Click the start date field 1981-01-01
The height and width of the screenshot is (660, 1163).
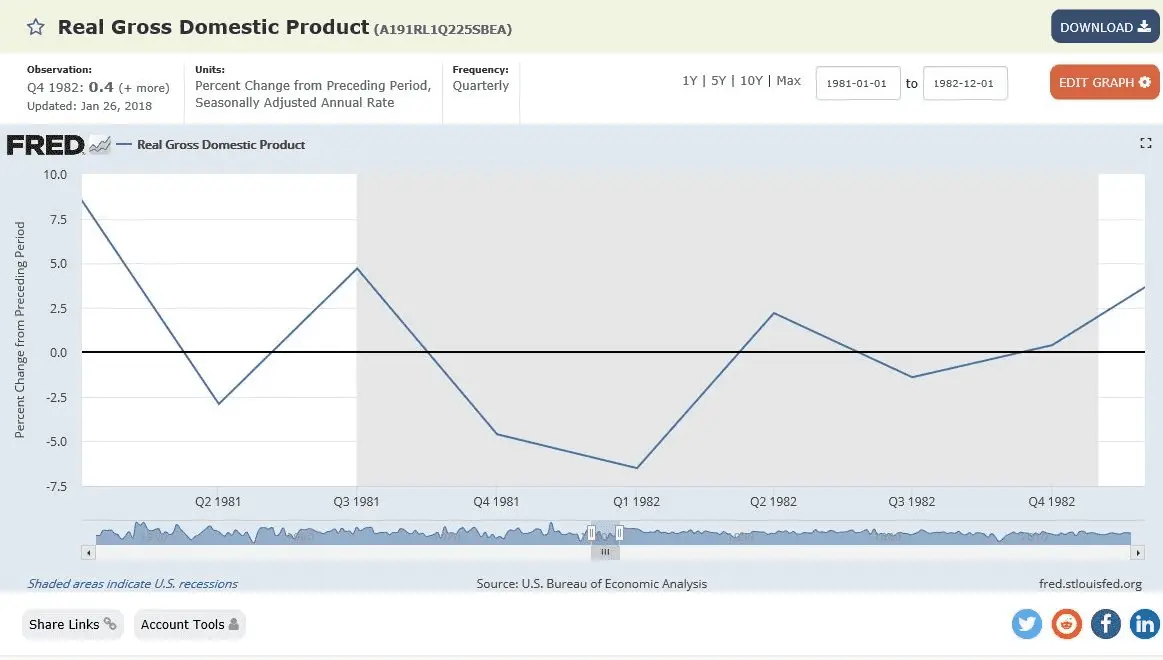pyautogui.click(x=858, y=83)
